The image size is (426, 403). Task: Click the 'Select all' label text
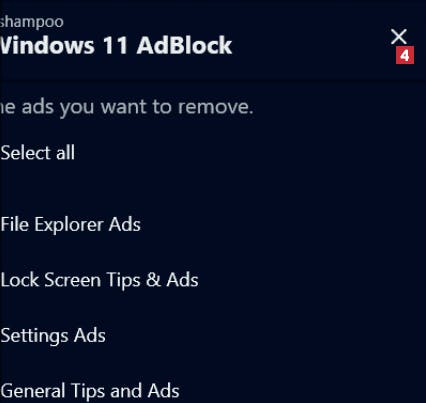37,153
